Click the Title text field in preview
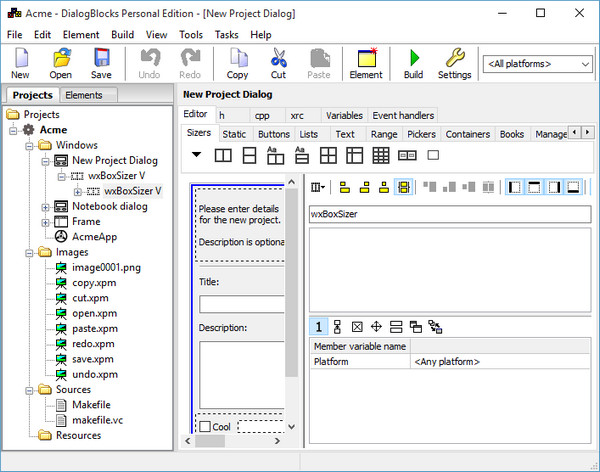The width and height of the screenshot is (600, 472). (240, 304)
